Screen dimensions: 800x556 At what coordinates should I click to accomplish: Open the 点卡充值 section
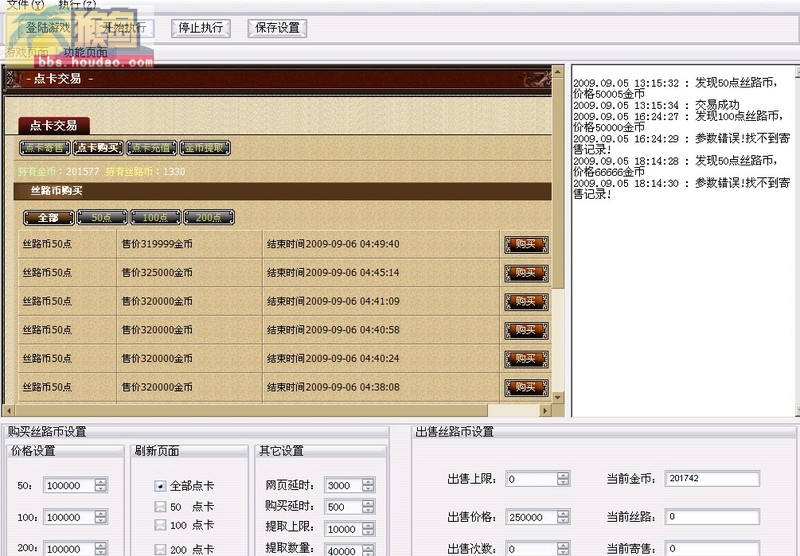(x=152, y=148)
